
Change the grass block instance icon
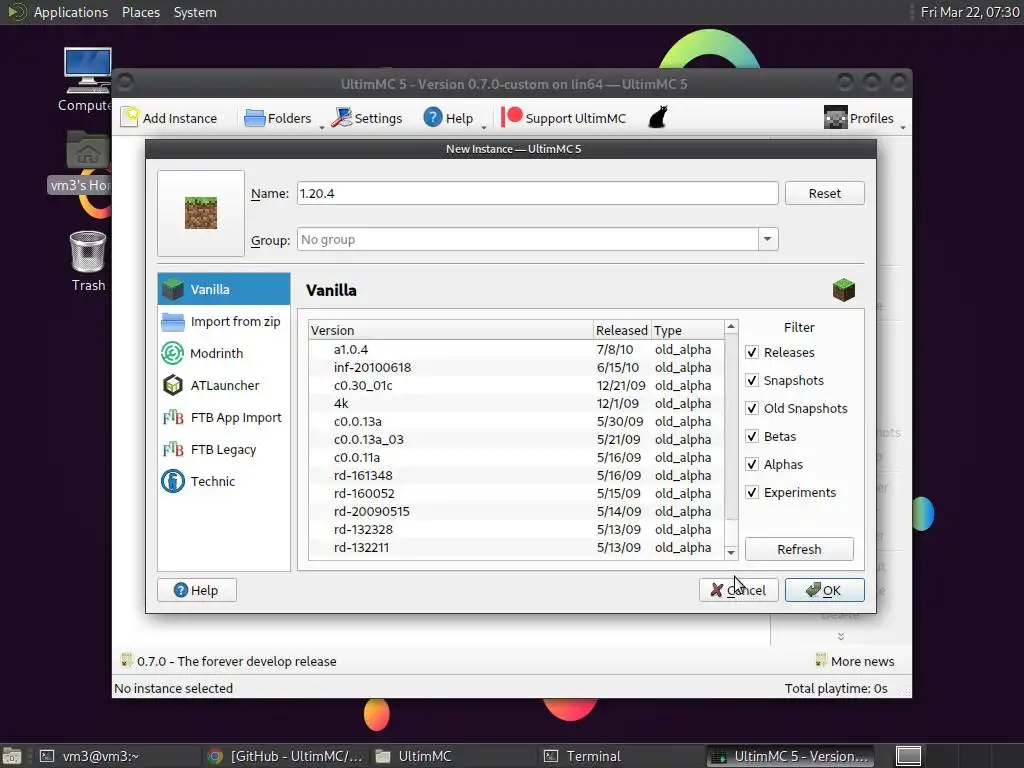(x=201, y=213)
